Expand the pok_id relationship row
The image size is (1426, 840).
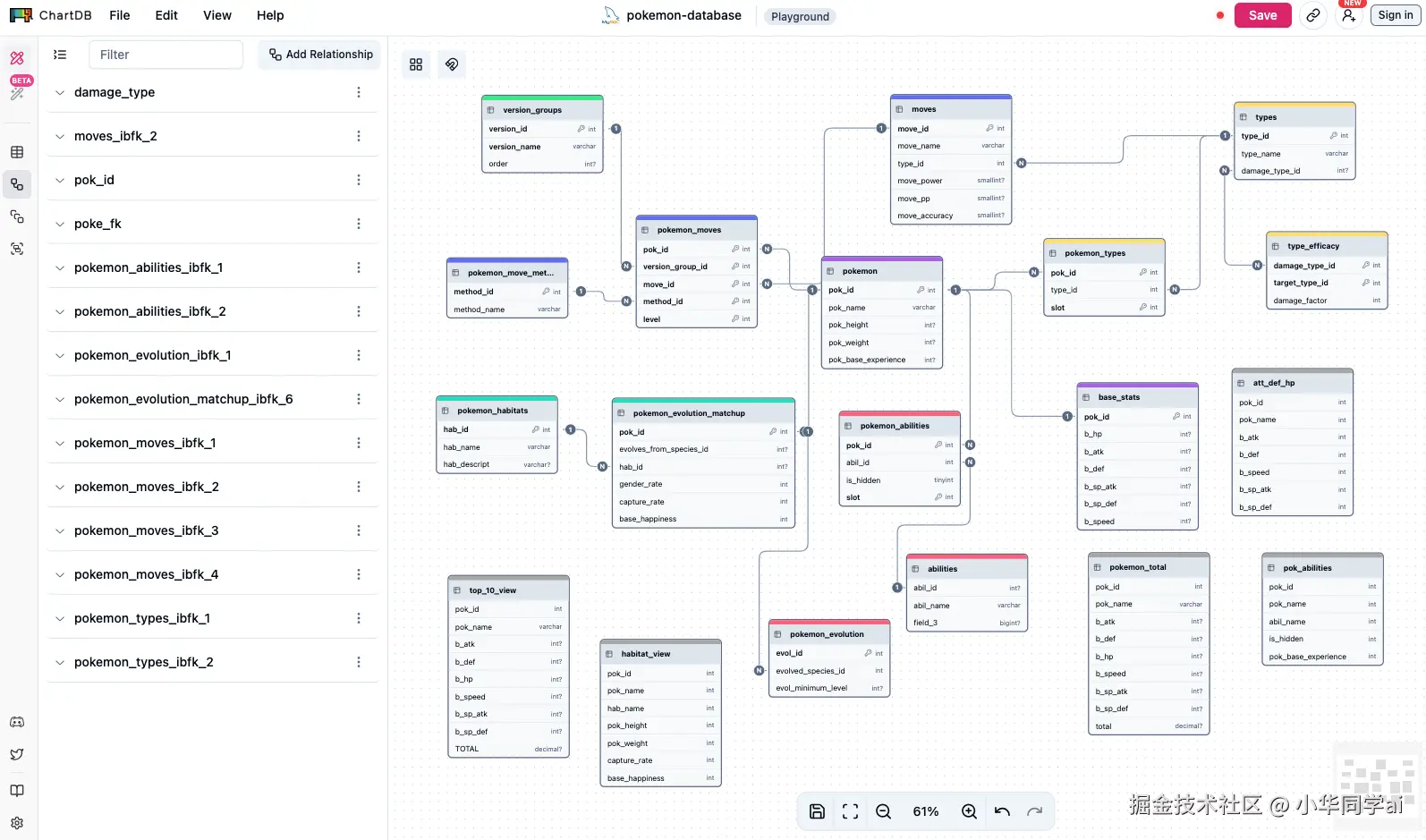[60, 180]
